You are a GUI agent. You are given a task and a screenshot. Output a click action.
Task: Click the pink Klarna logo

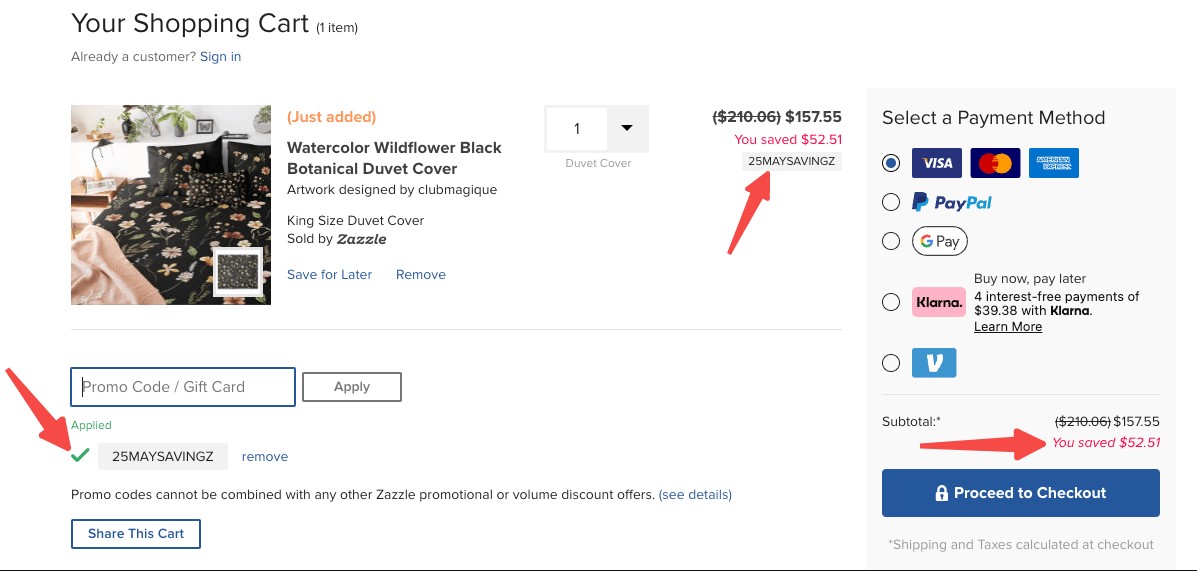click(x=939, y=302)
